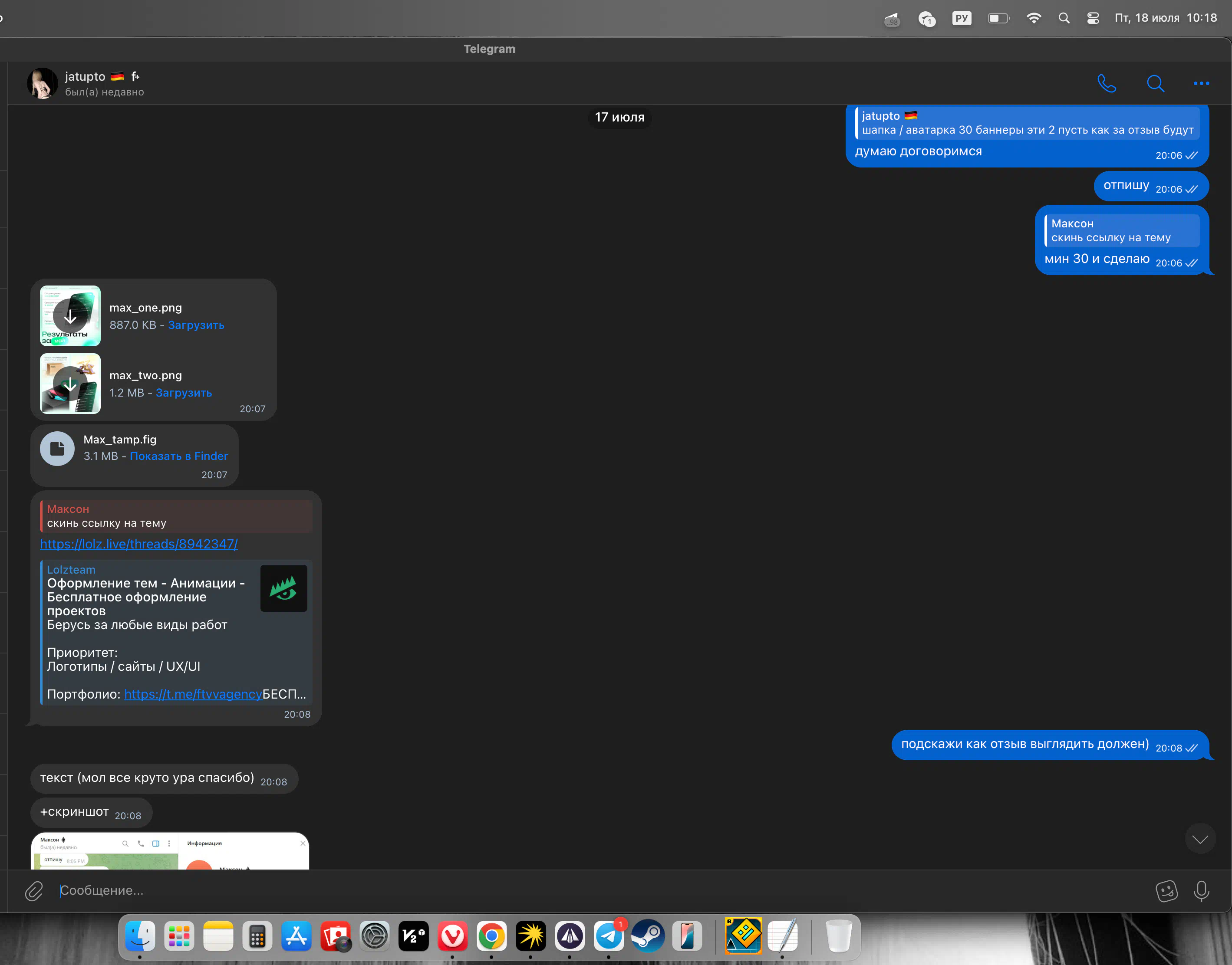Image resolution: width=1232 pixels, height=965 pixels.
Task: Open the iPhone mirroring app in Dock
Action: (x=687, y=936)
